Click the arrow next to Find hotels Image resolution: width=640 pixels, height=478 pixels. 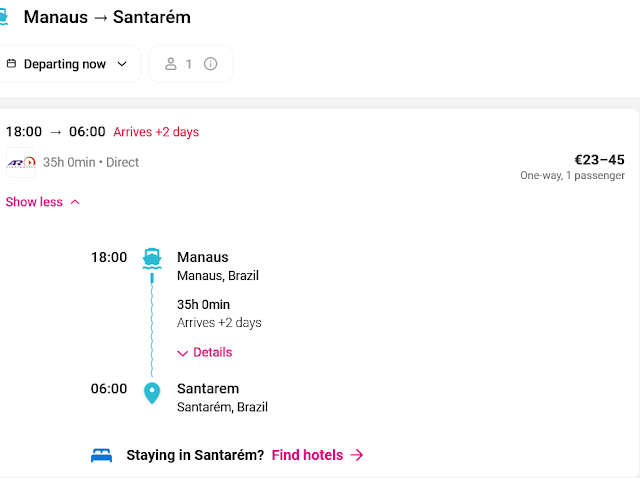[x=357, y=455]
